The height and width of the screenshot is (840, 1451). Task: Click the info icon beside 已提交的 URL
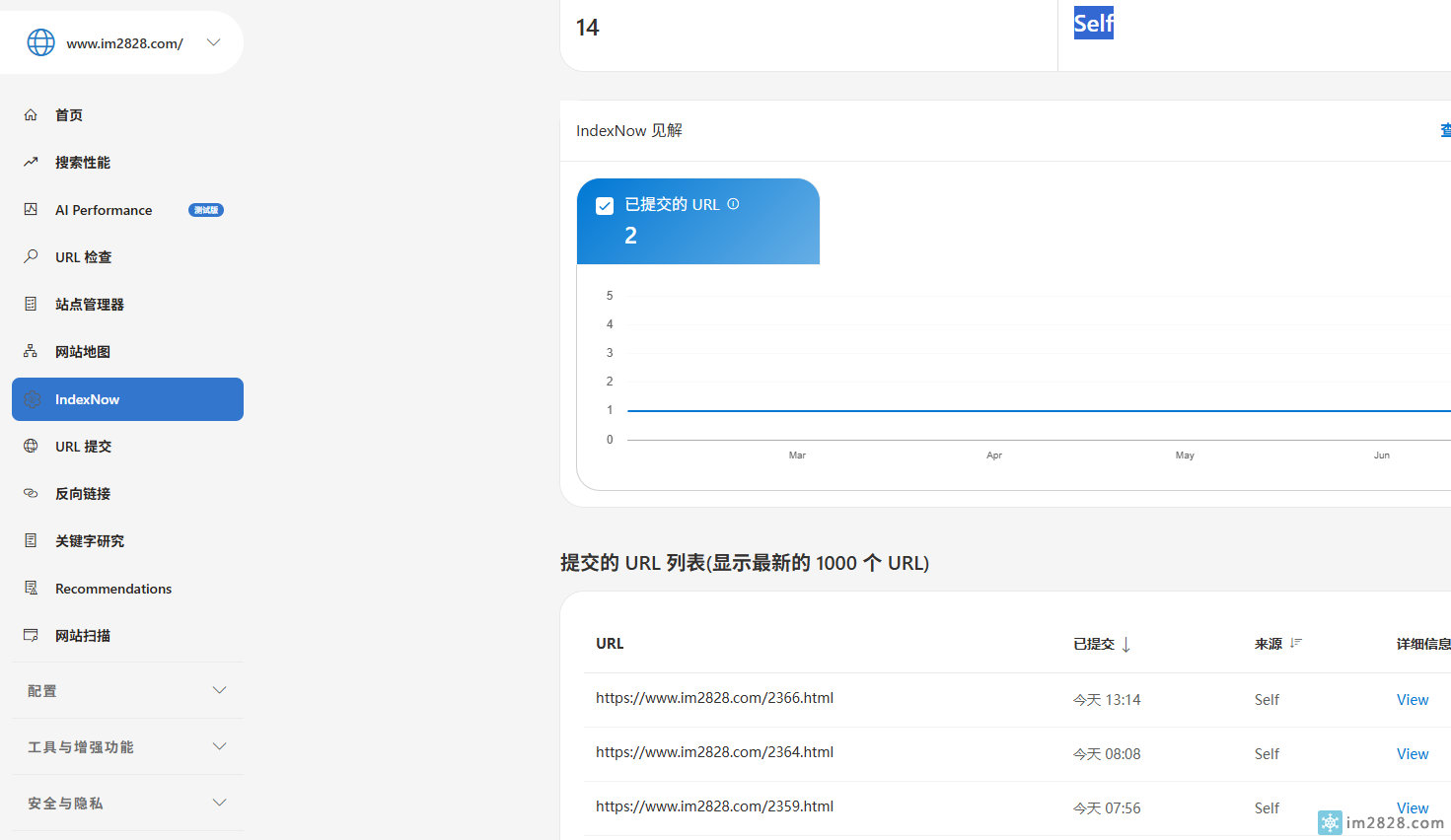pos(733,204)
